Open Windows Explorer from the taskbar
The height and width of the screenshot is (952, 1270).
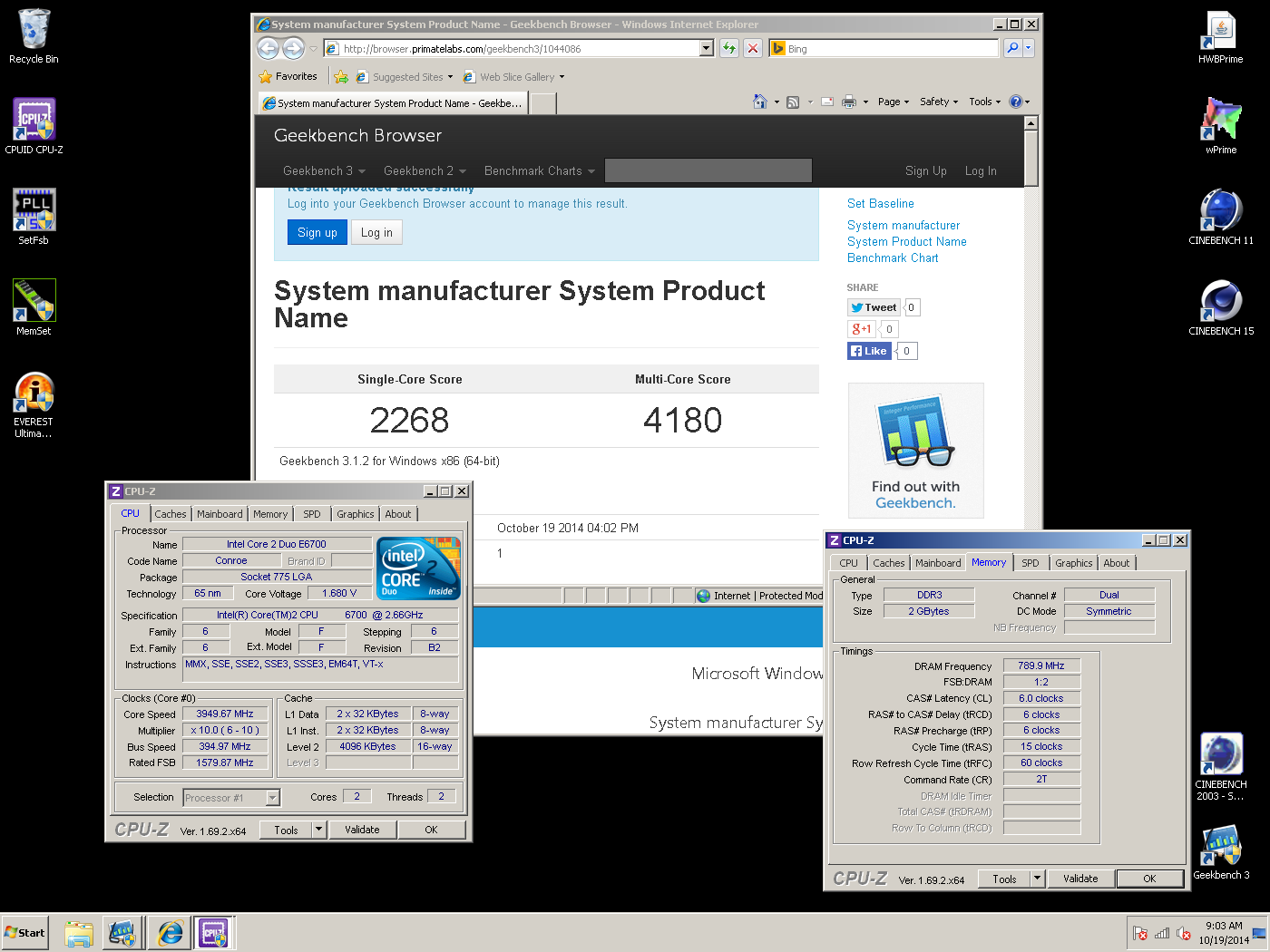(x=79, y=932)
